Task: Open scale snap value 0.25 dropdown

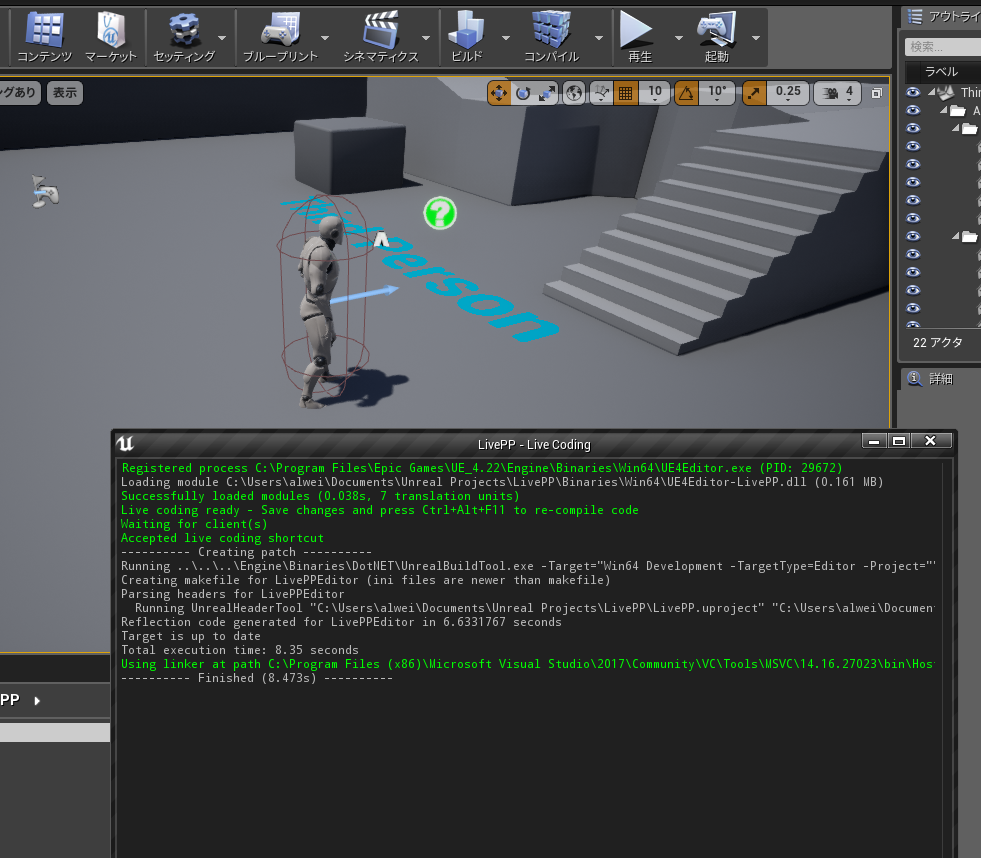Action: (x=788, y=93)
